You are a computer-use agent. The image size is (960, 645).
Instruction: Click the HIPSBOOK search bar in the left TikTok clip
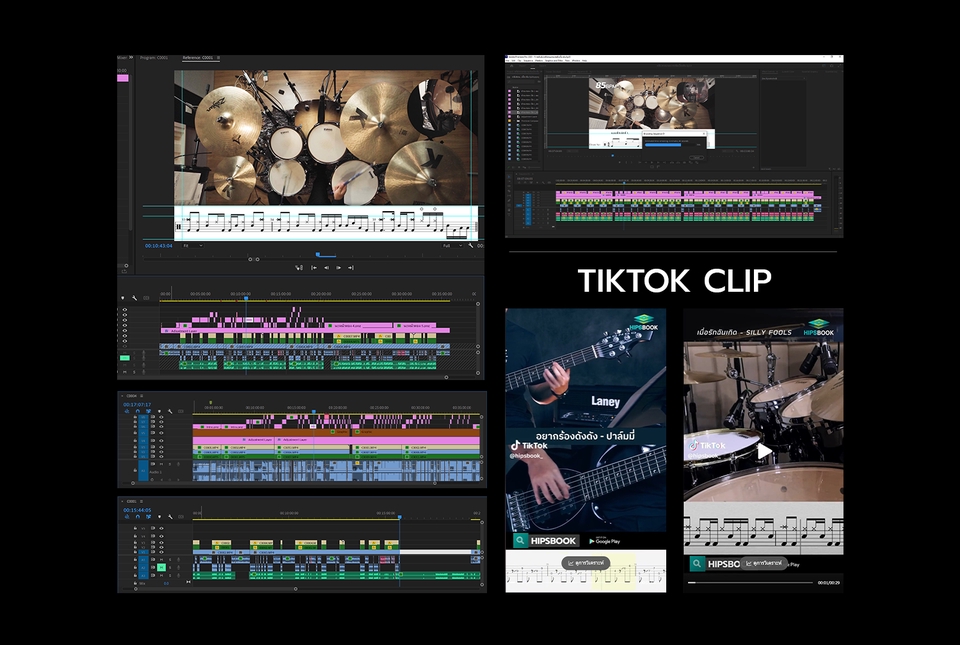(545, 540)
